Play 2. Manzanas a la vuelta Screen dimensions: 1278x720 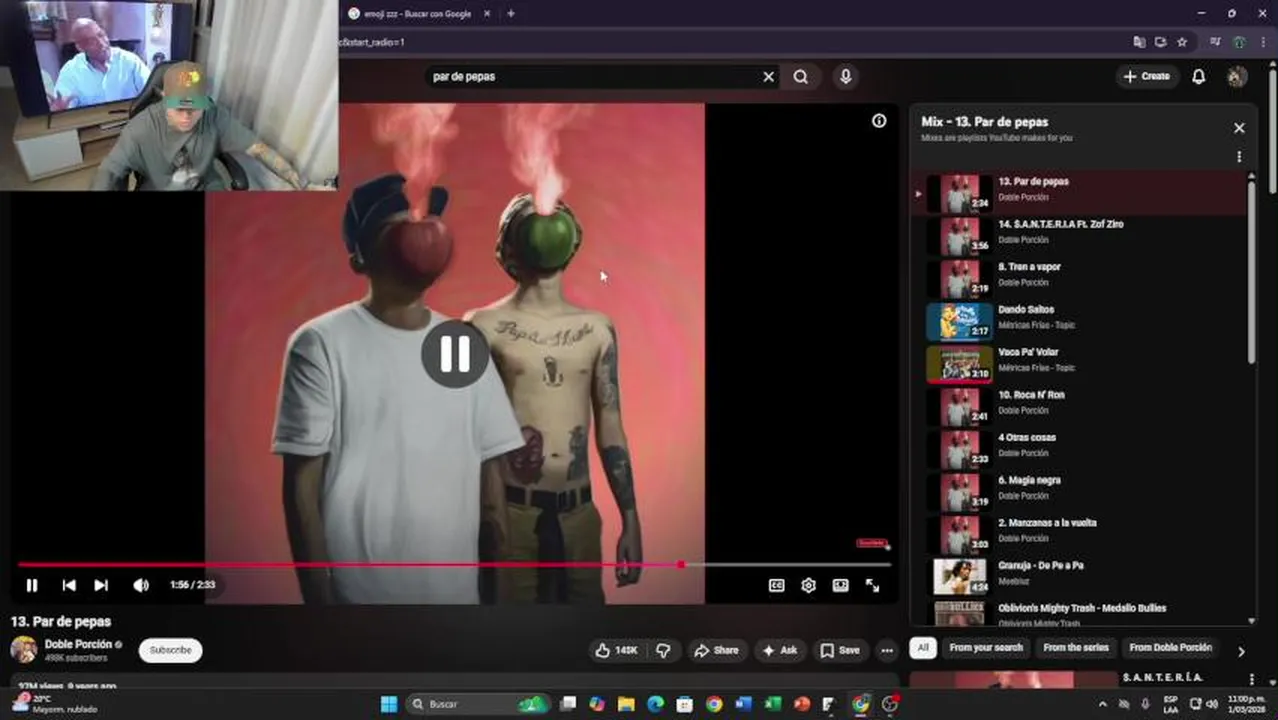[x=1080, y=535]
